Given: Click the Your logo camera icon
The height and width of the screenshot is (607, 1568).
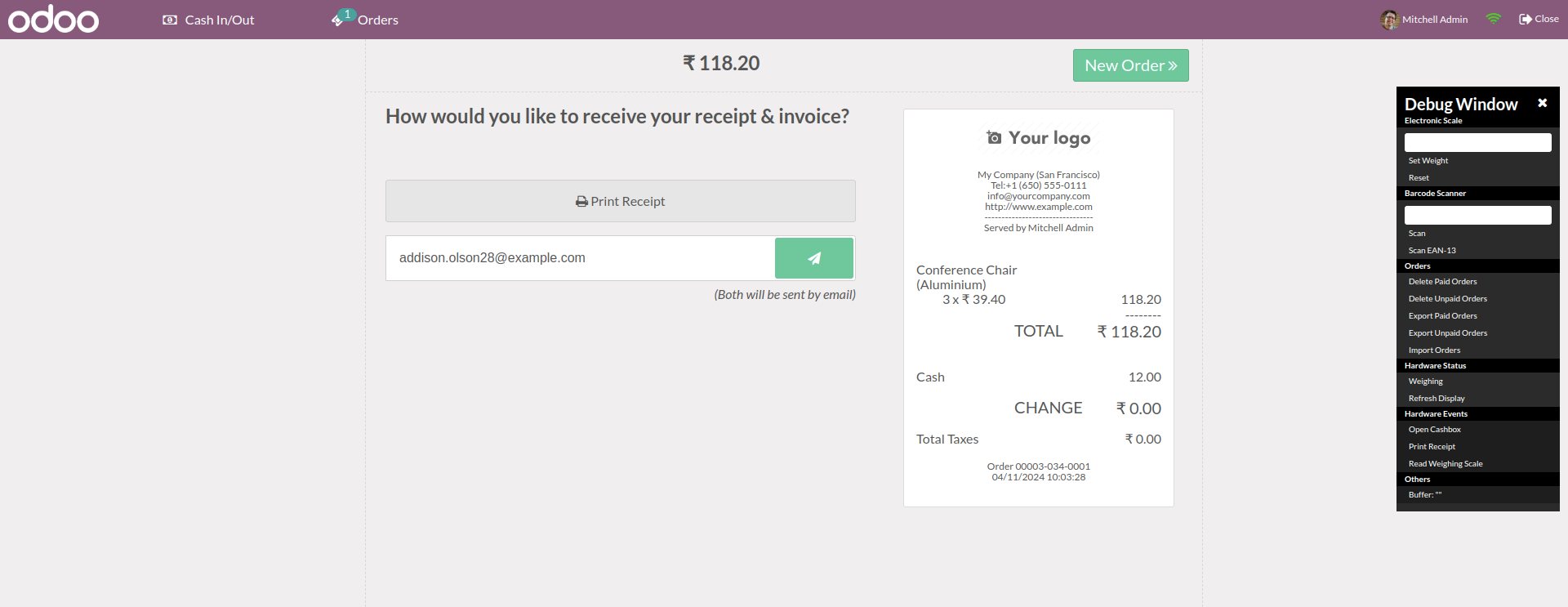Looking at the screenshot, I should click(x=994, y=138).
